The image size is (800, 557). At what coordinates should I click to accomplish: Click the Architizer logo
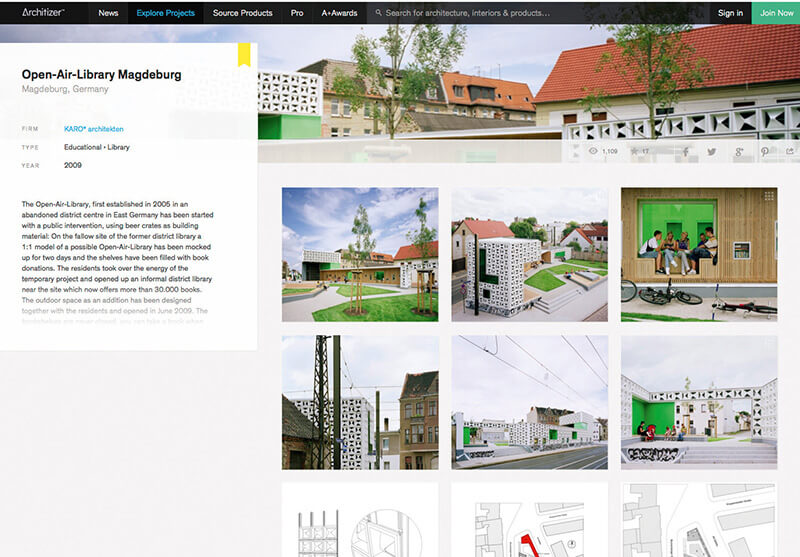coord(43,12)
